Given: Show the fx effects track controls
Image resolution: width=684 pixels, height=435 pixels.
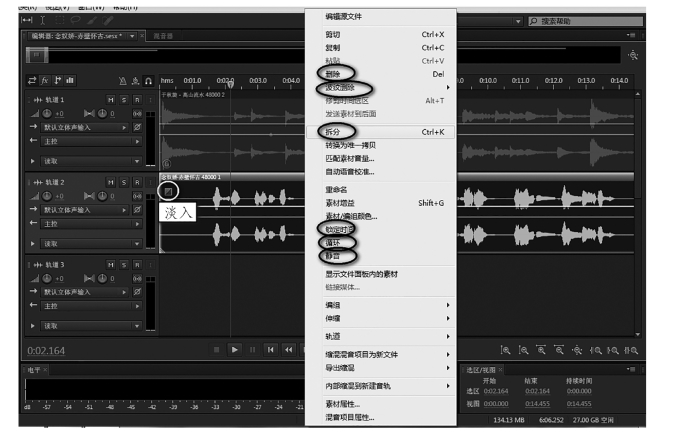Looking at the screenshot, I should (x=44, y=80).
